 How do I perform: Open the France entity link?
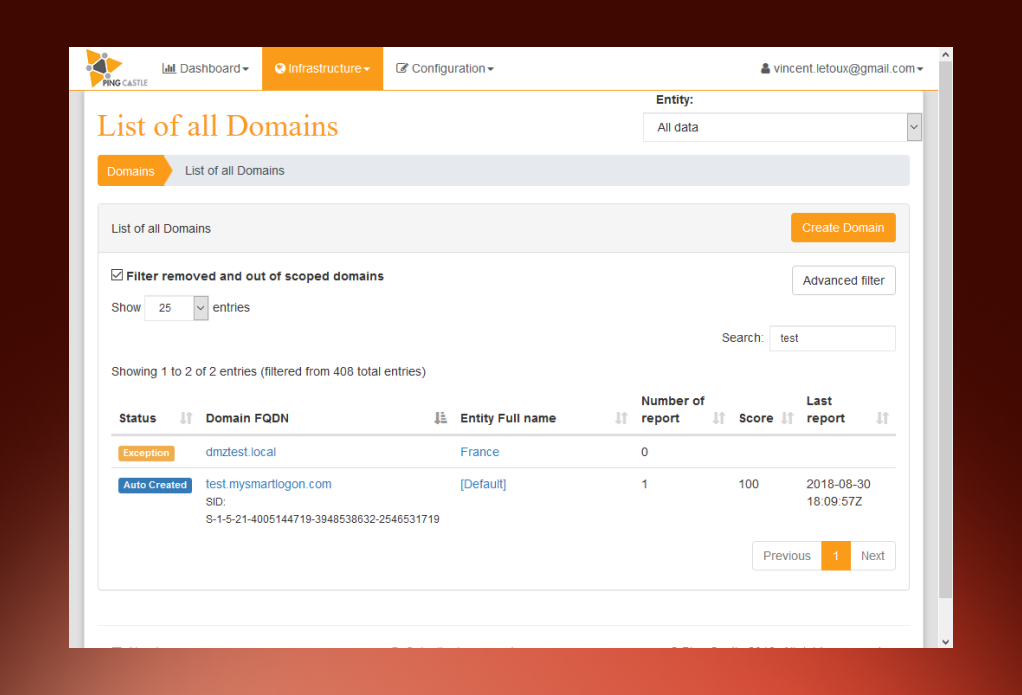480,452
